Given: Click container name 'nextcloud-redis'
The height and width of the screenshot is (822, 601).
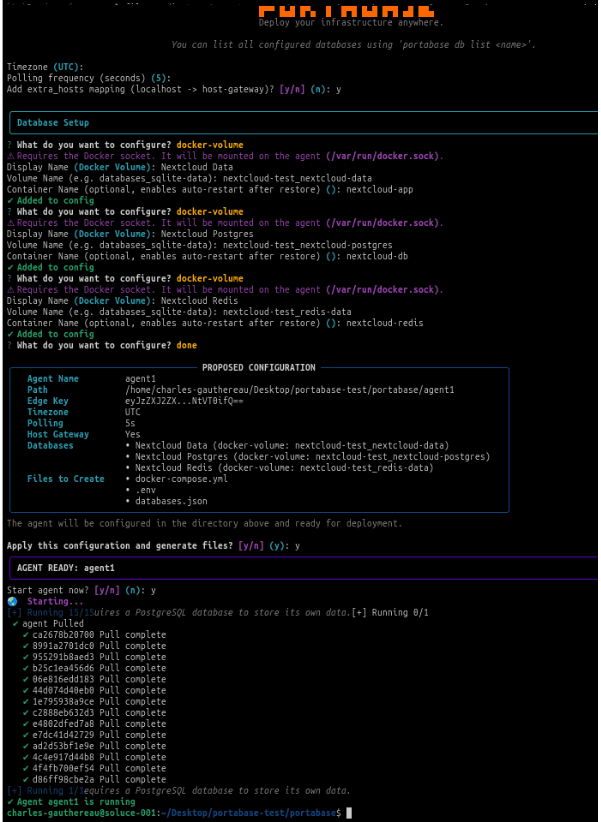Looking at the screenshot, I should [384, 323].
